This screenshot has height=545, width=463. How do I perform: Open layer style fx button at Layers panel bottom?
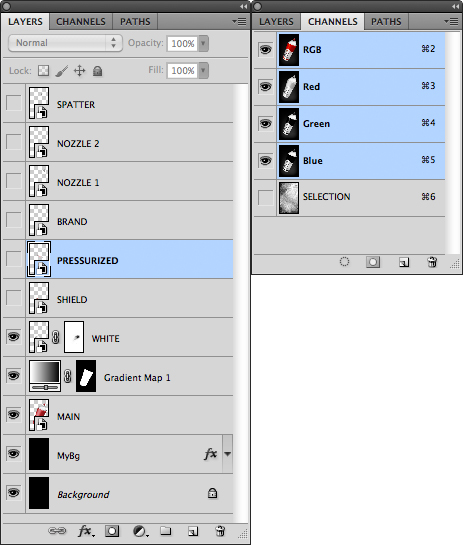pyautogui.click(x=86, y=531)
